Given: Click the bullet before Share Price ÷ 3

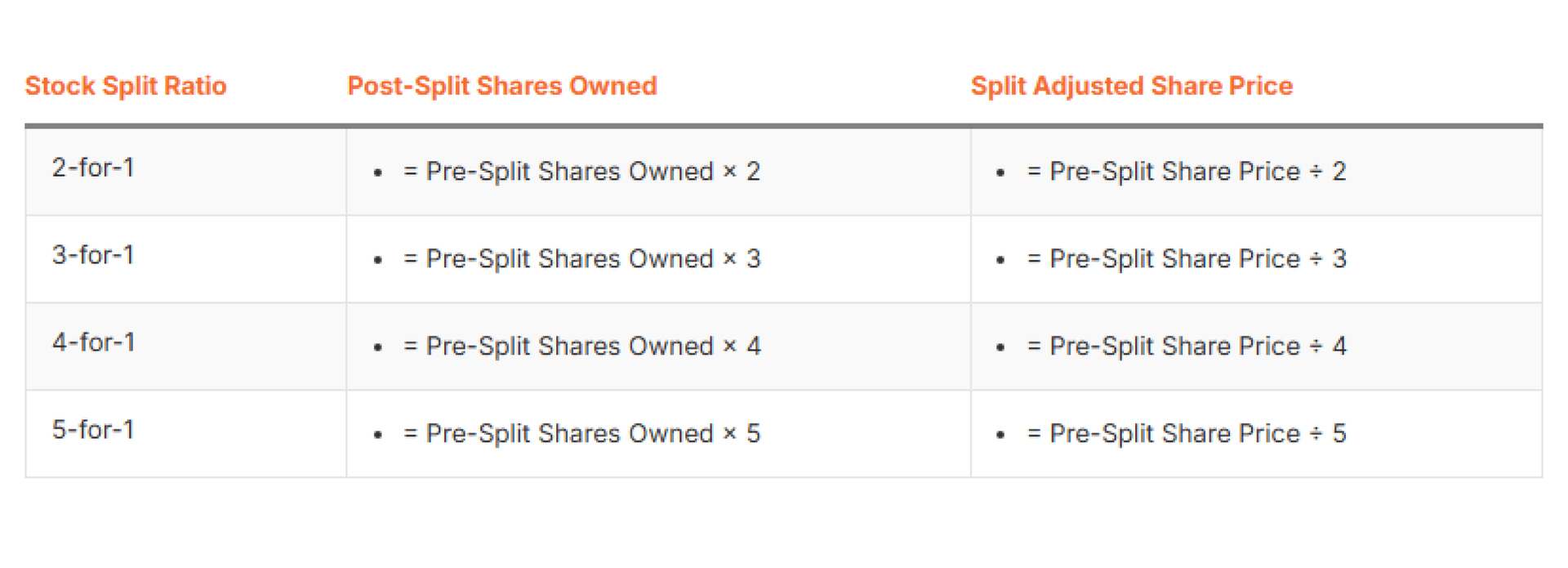Looking at the screenshot, I should pyautogui.click(x=1000, y=261).
